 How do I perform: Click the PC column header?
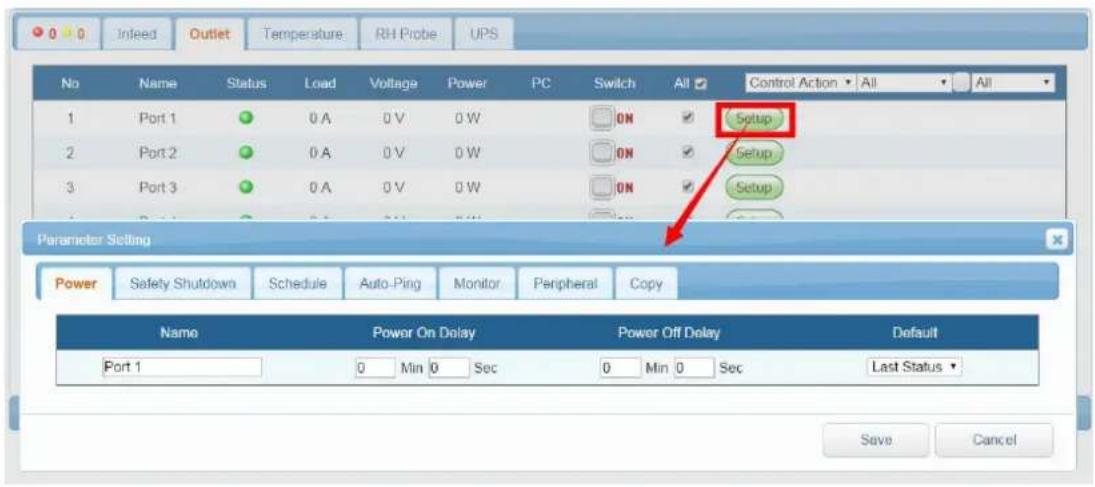click(541, 83)
